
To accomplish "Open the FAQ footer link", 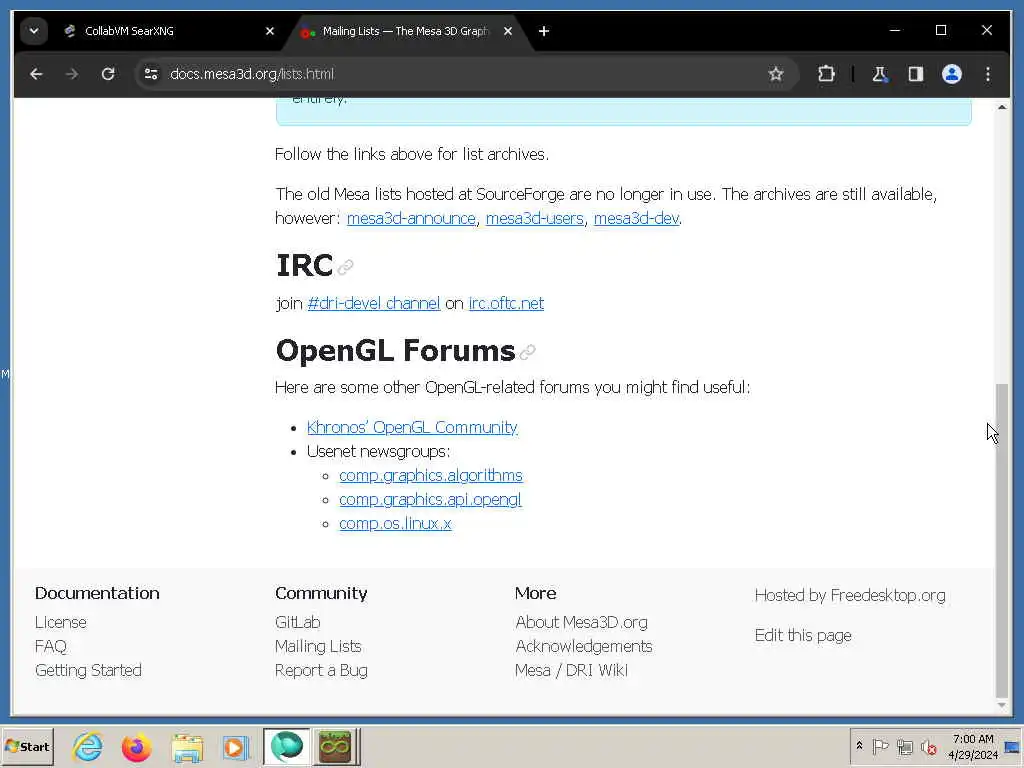I will coord(51,647).
